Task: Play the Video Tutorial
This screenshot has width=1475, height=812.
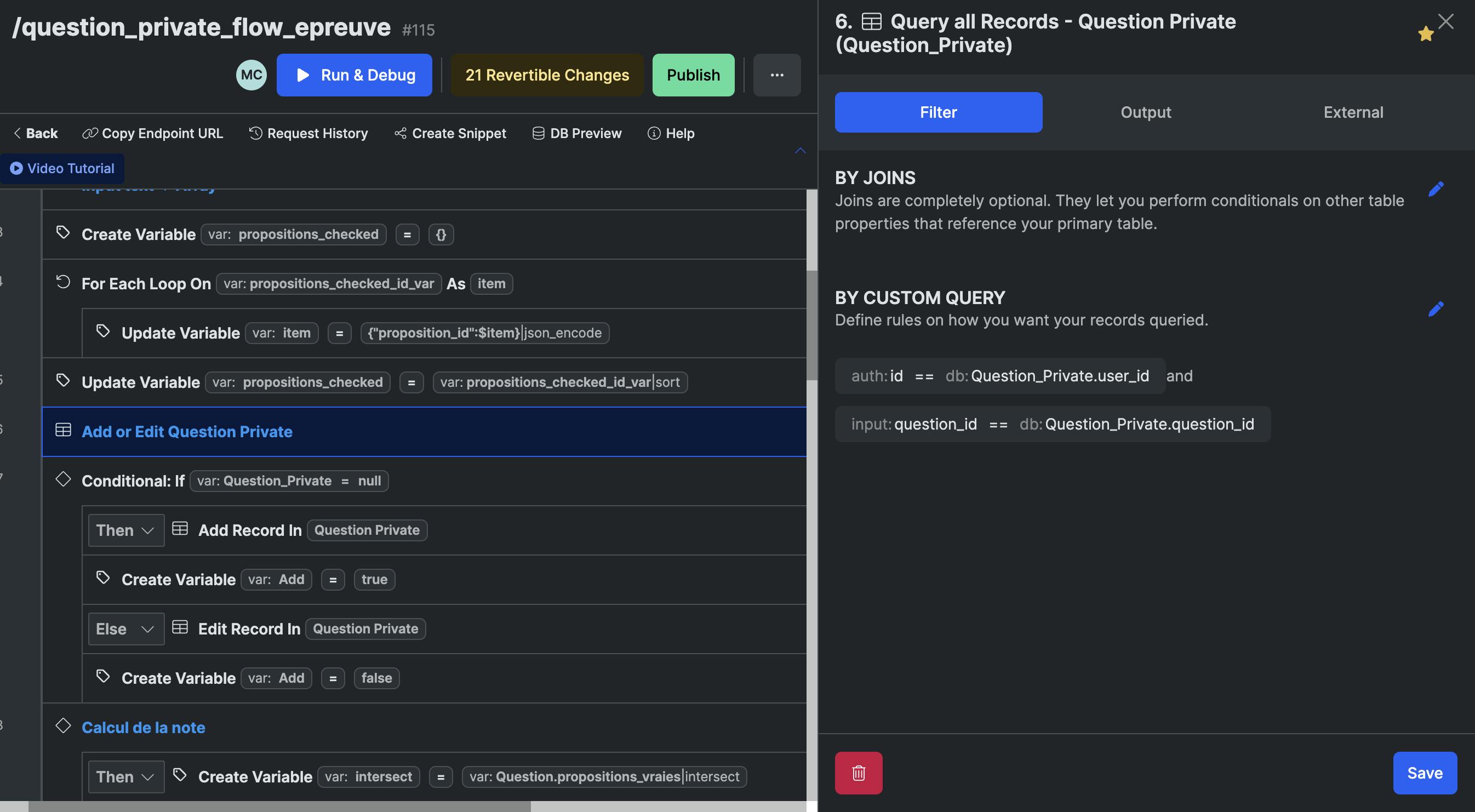Action: [62, 168]
